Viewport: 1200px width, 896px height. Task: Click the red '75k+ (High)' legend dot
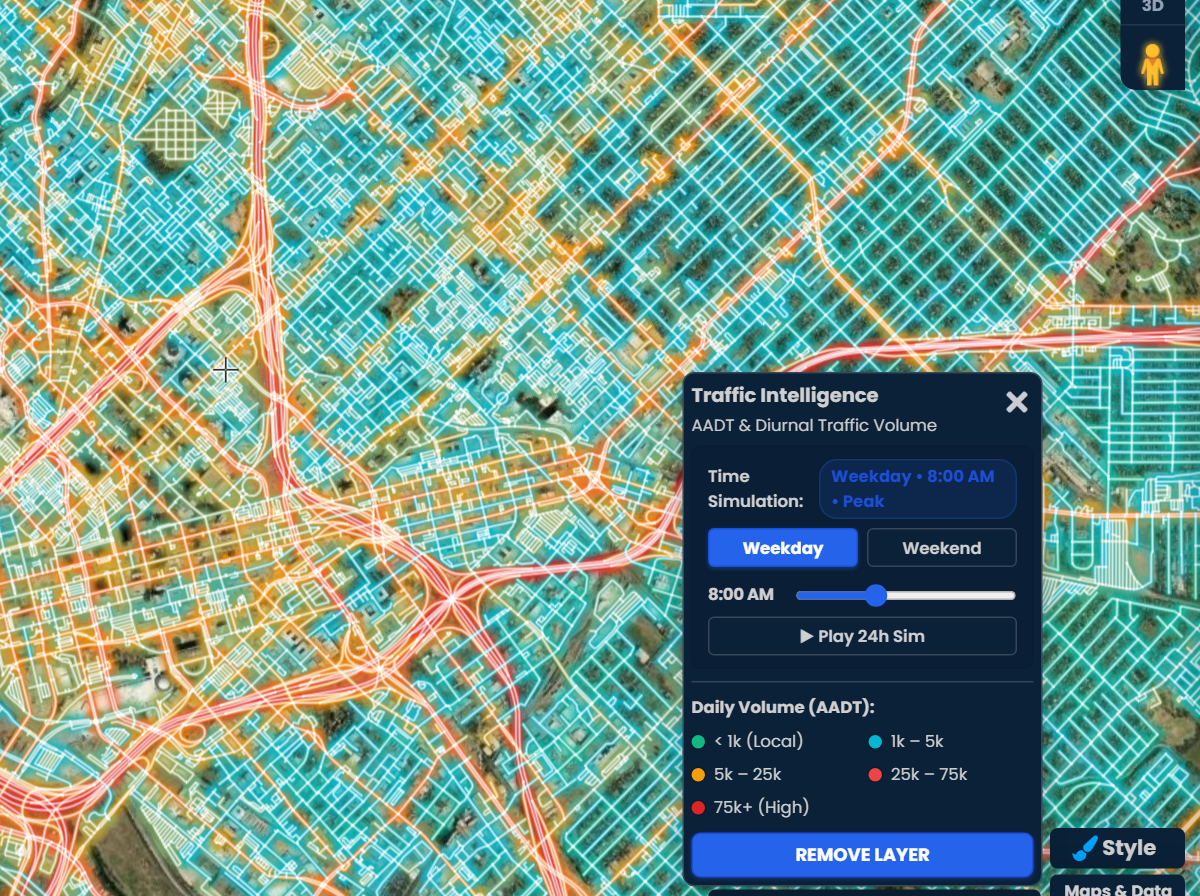[x=698, y=807]
